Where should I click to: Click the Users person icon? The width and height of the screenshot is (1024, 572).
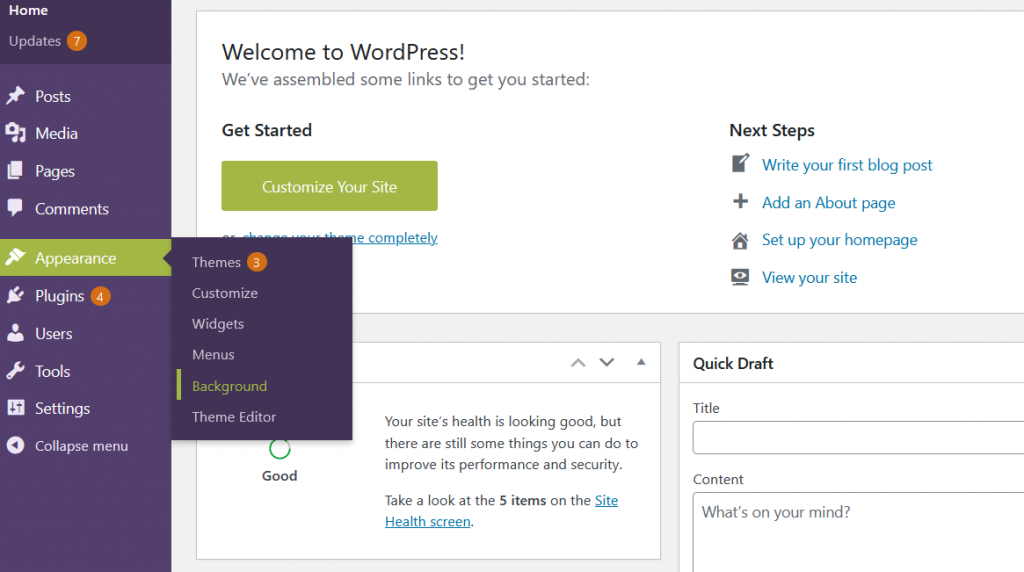click(15, 332)
